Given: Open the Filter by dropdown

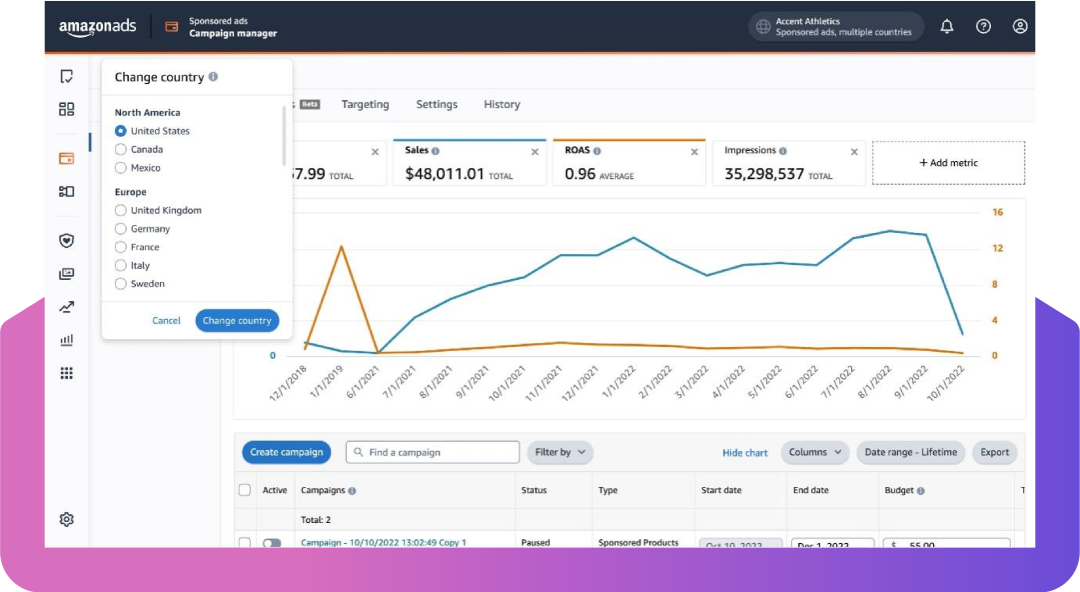Looking at the screenshot, I should tap(559, 452).
